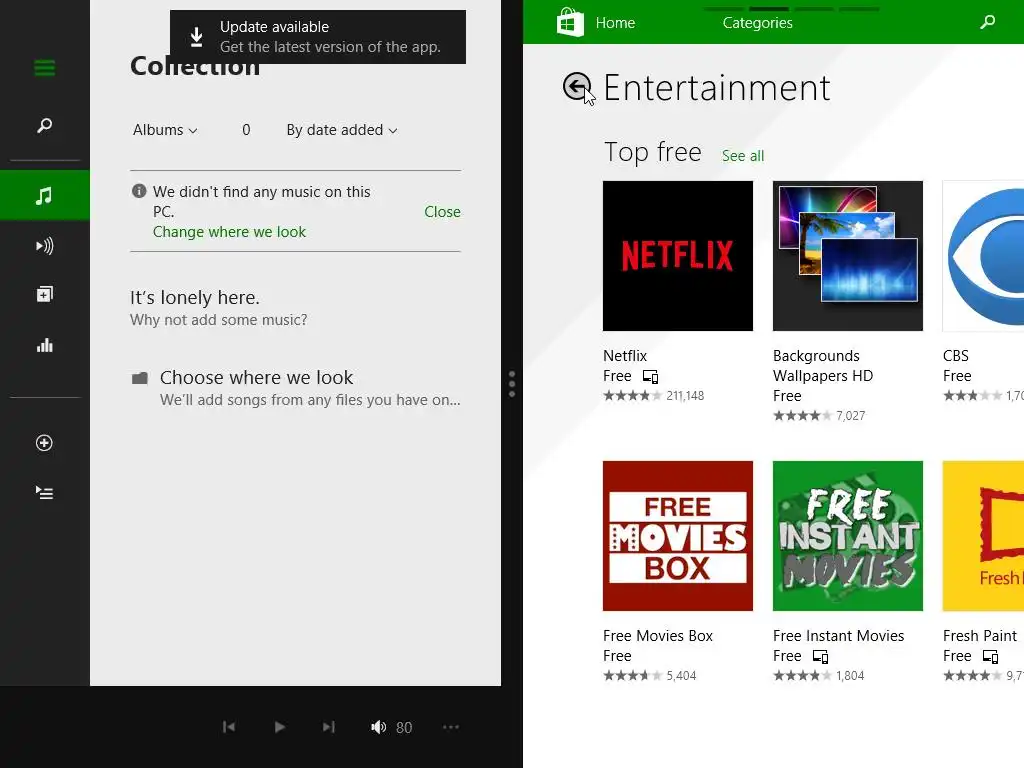Open the Netflix app tile
Image resolution: width=1024 pixels, height=768 pixels.
[677, 256]
